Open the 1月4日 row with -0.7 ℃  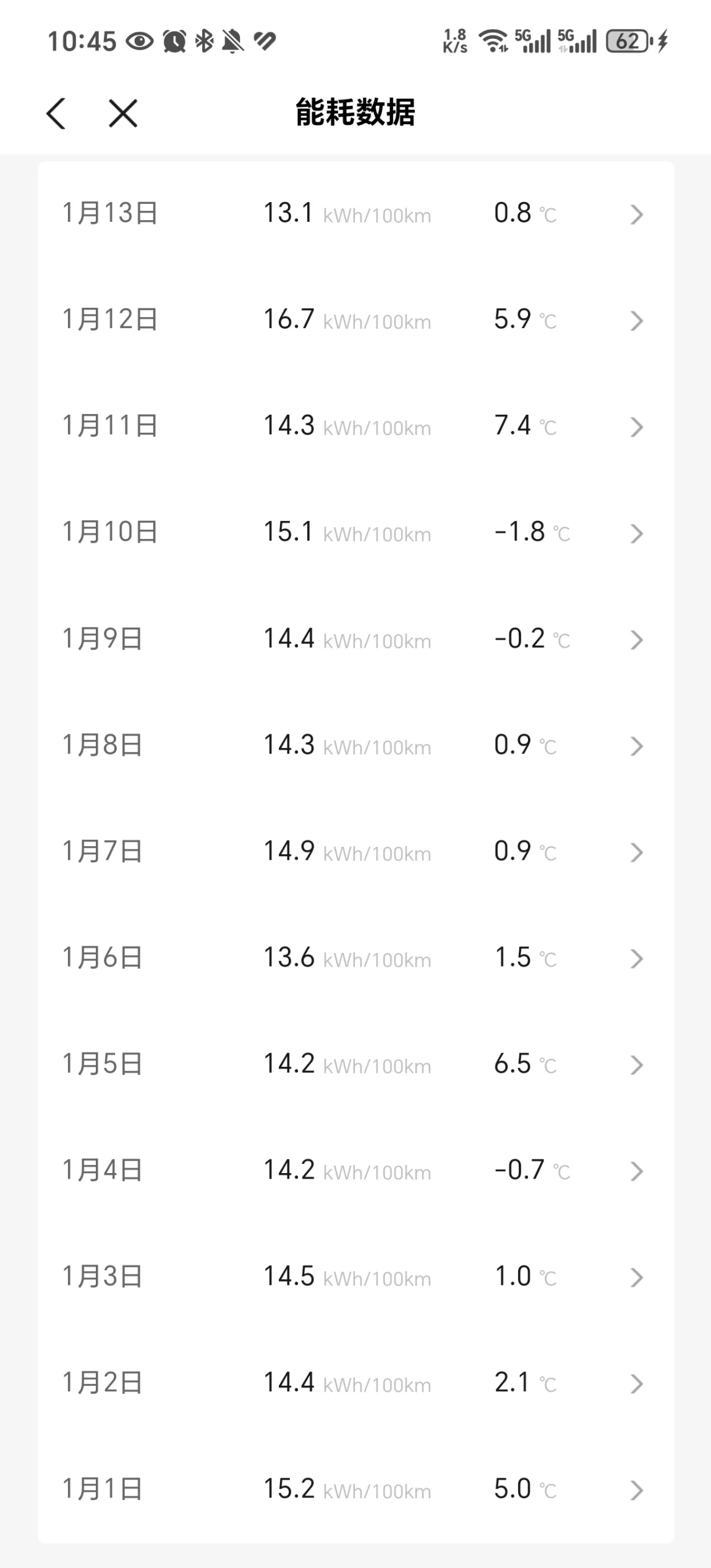355,1171
